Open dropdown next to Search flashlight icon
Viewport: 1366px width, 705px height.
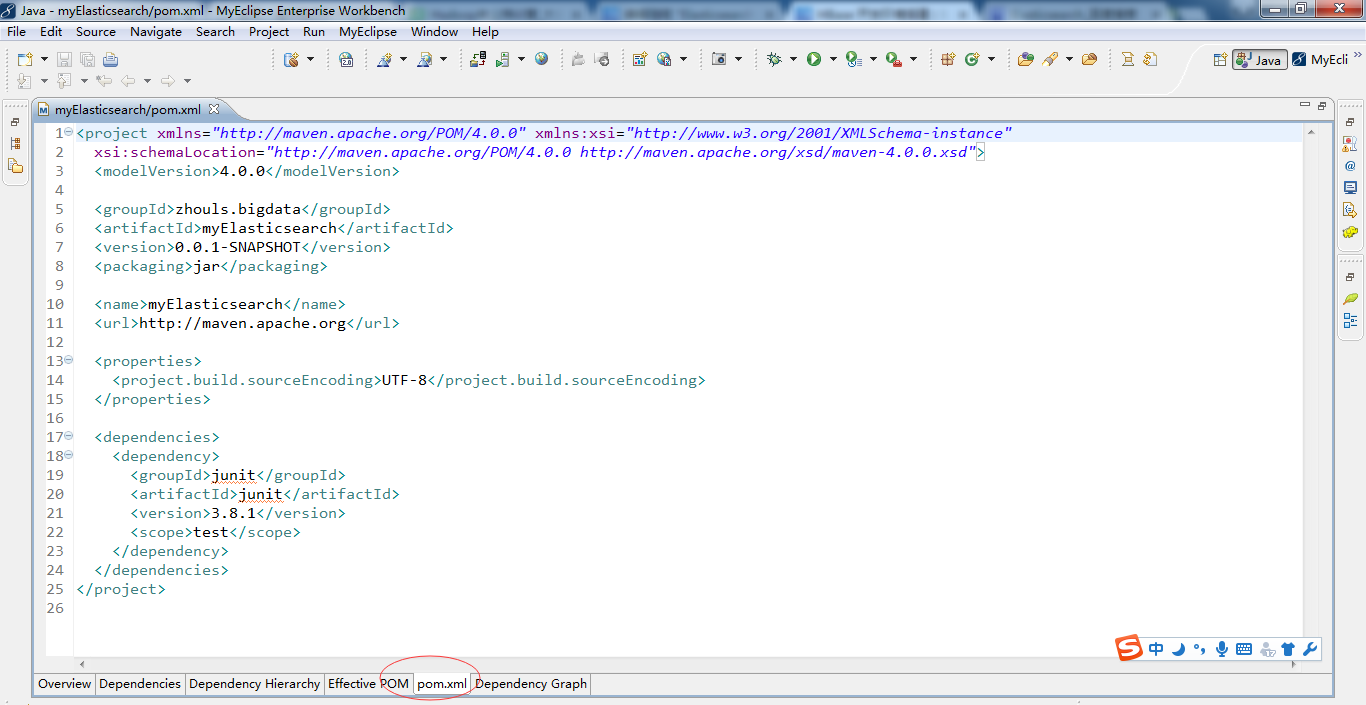(1069, 59)
